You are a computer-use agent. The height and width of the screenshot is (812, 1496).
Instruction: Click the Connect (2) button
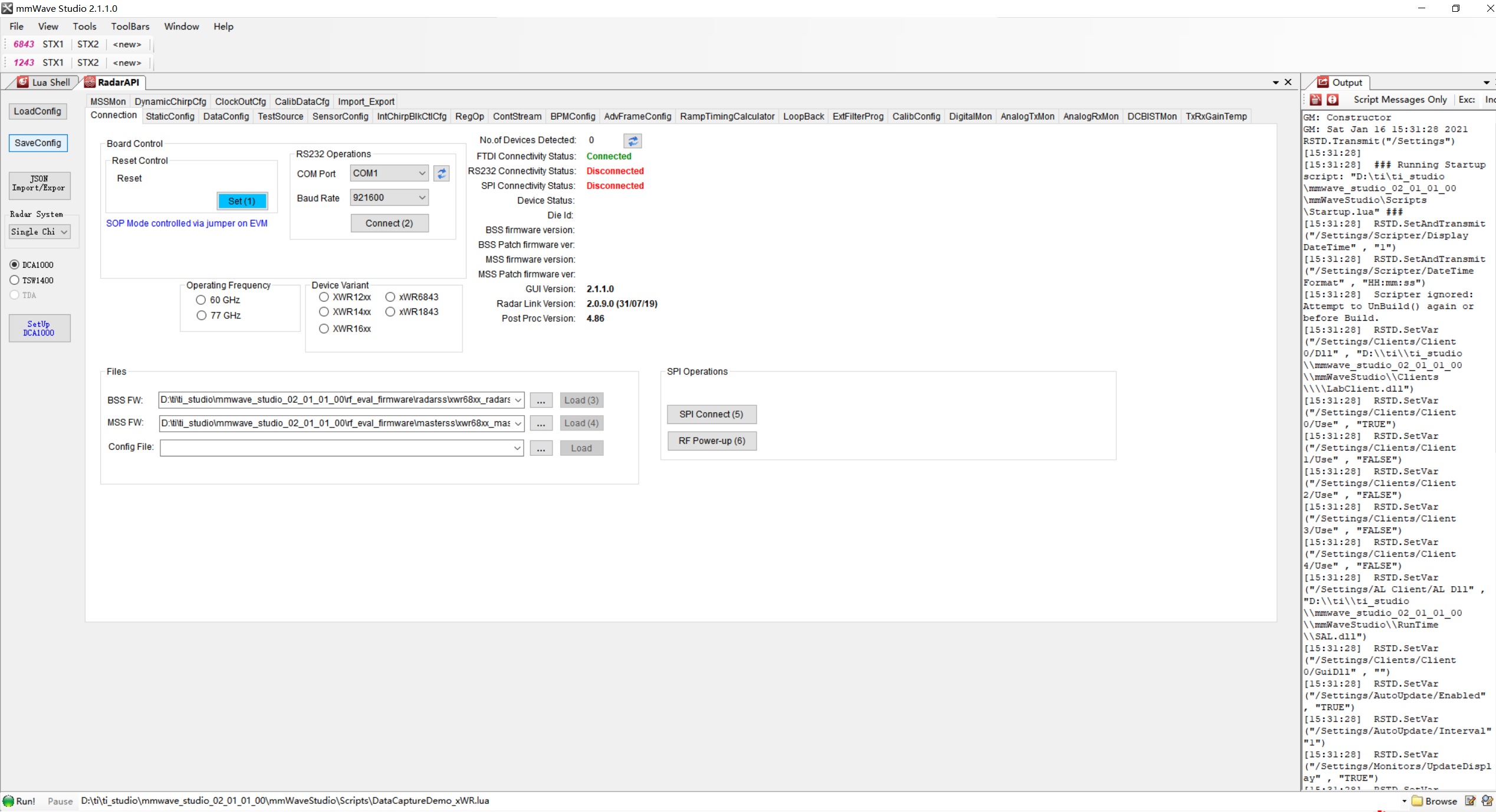coord(389,223)
